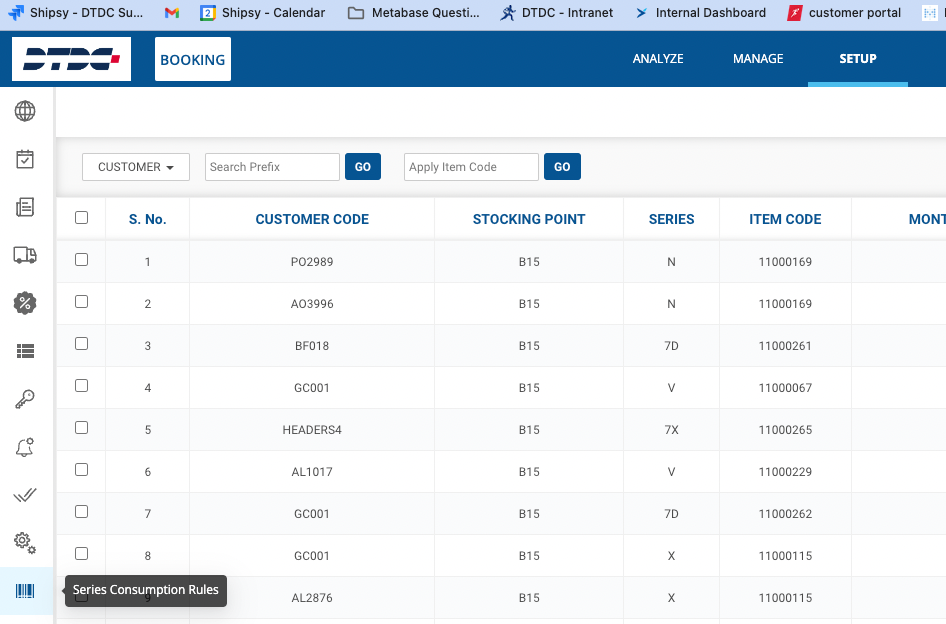Open the percent discount badge icon
Image resolution: width=946 pixels, height=624 pixels.
click(25, 303)
